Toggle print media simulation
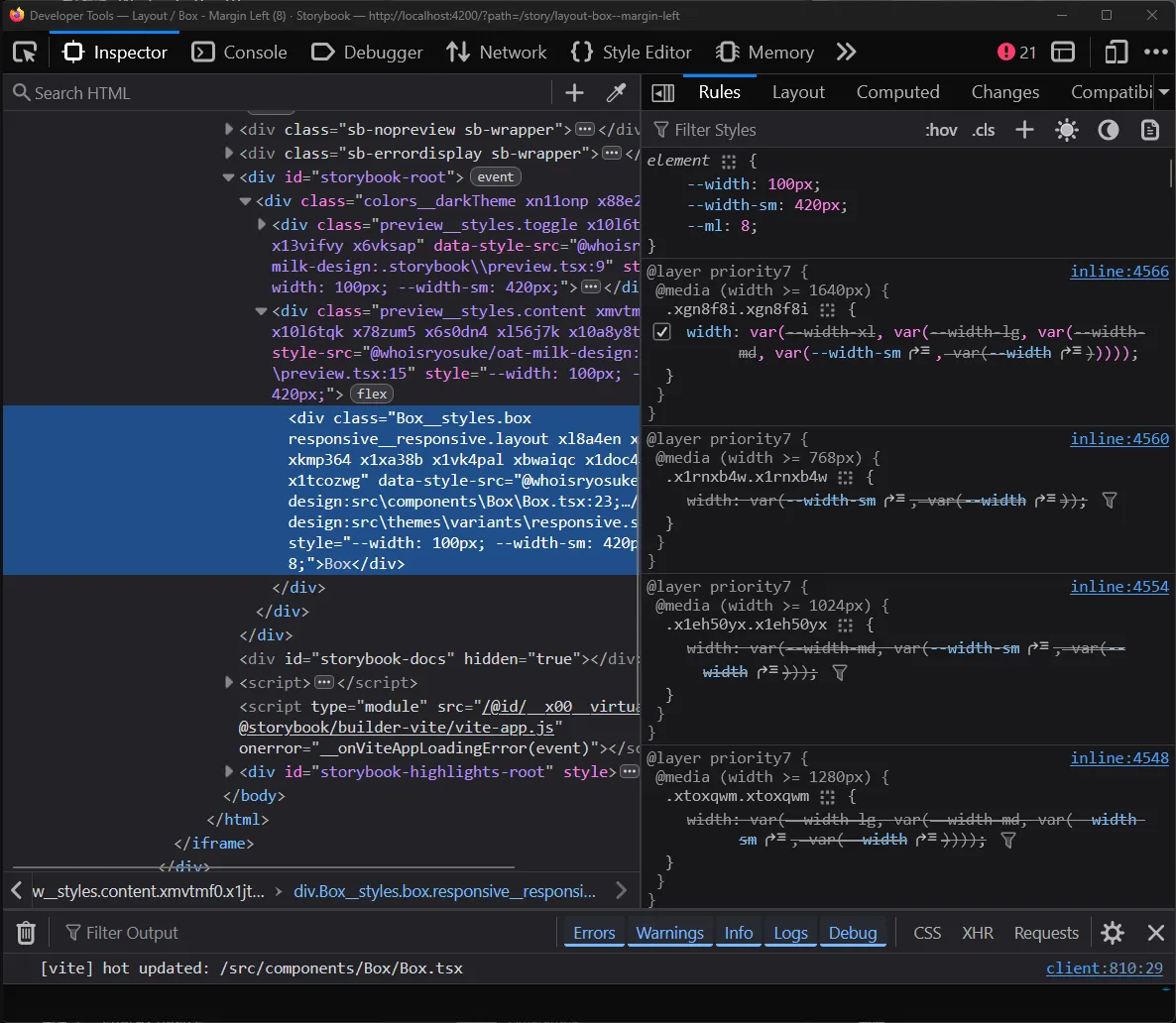This screenshot has height=1023, width=1176. [1148, 129]
